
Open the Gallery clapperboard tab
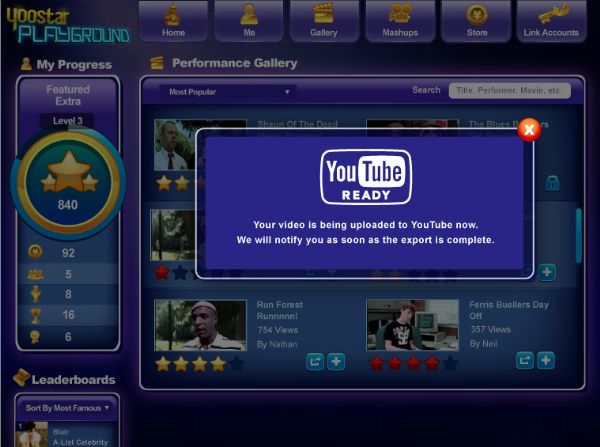tap(324, 21)
